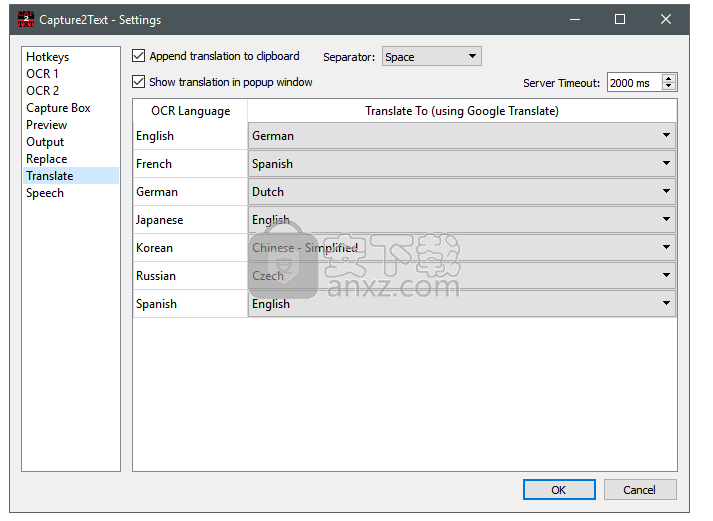This screenshot has width=713, height=521.
Task: Open the Output settings page
Action: pyautogui.click(x=70, y=142)
